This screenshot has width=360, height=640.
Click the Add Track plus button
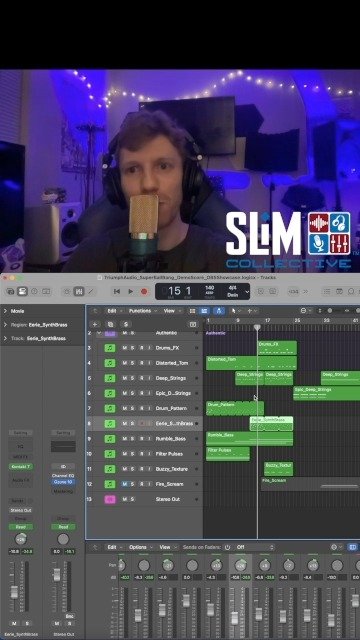(x=95, y=324)
